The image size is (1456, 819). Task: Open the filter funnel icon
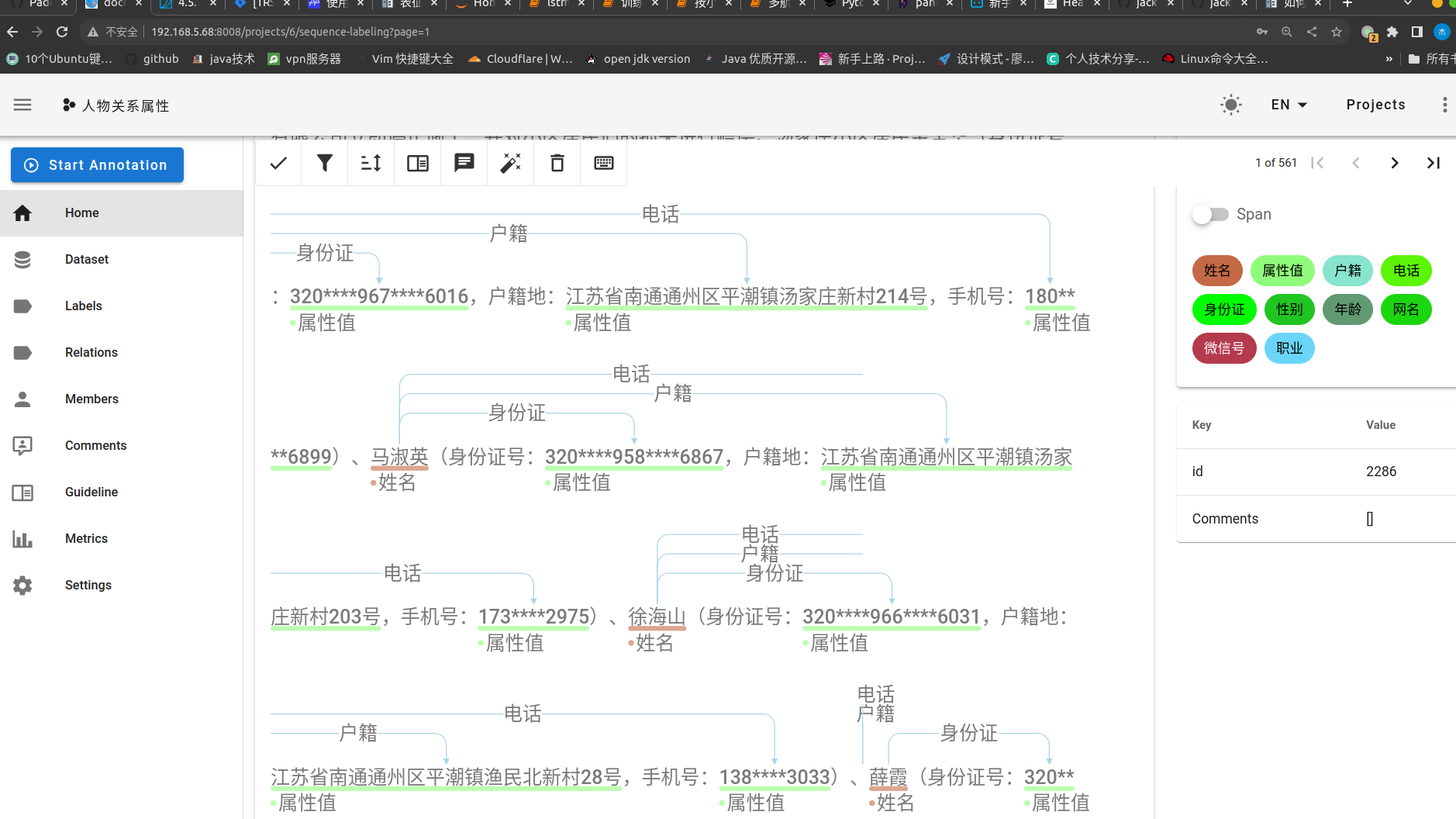tap(325, 163)
